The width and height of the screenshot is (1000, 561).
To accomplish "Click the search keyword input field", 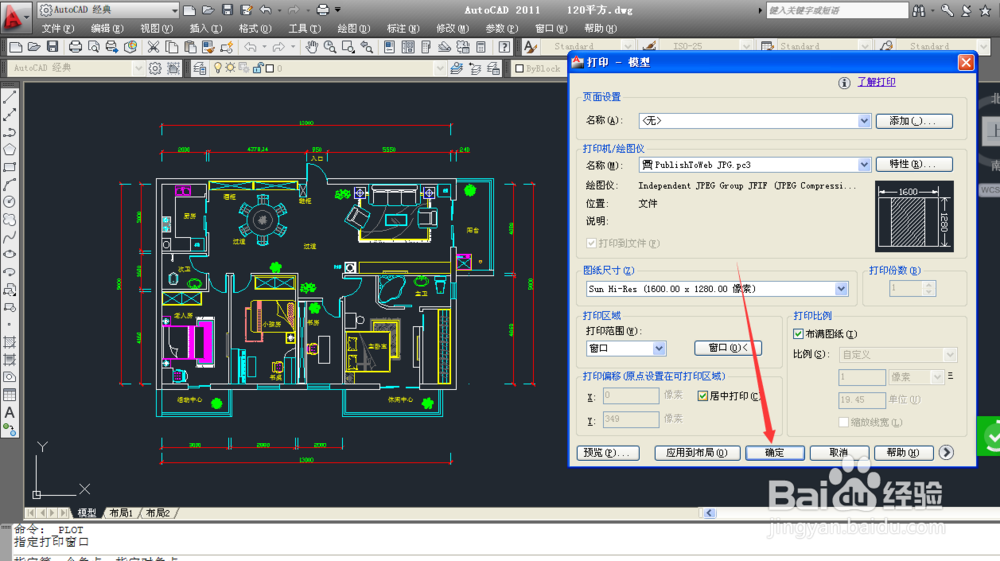I will click(x=837, y=11).
